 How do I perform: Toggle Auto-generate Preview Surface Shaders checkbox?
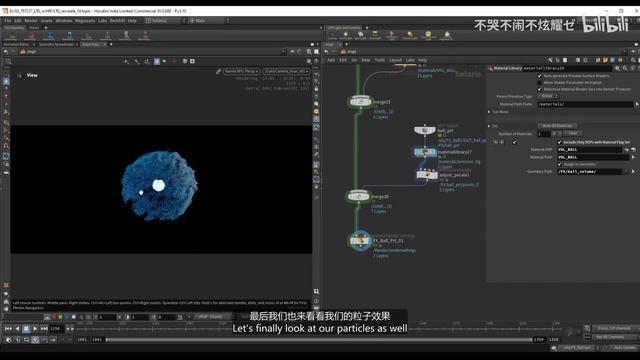pyautogui.click(x=540, y=76)
